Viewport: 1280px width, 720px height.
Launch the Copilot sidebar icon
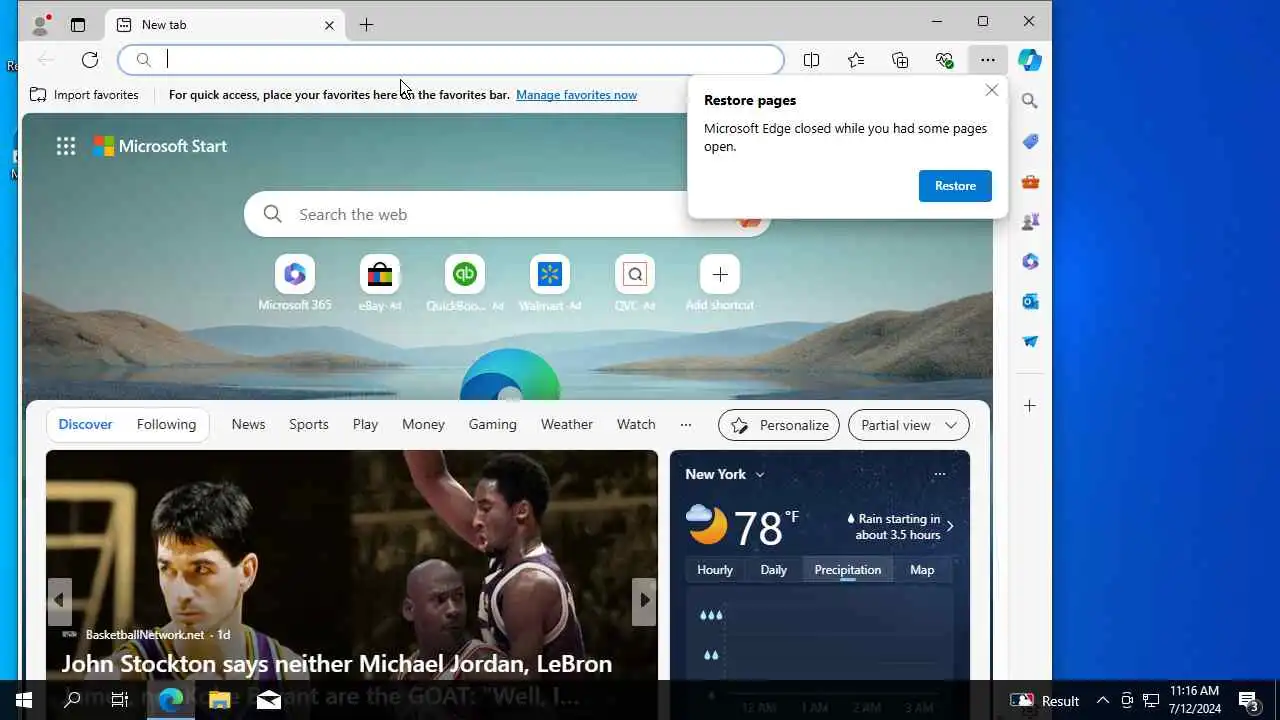[x=1030, y=60]
